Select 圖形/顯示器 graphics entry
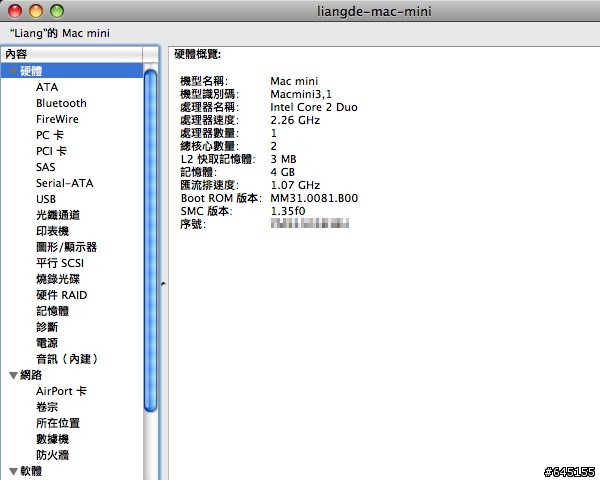This screenshot has width=600, height=480. [x=67, y=247]
